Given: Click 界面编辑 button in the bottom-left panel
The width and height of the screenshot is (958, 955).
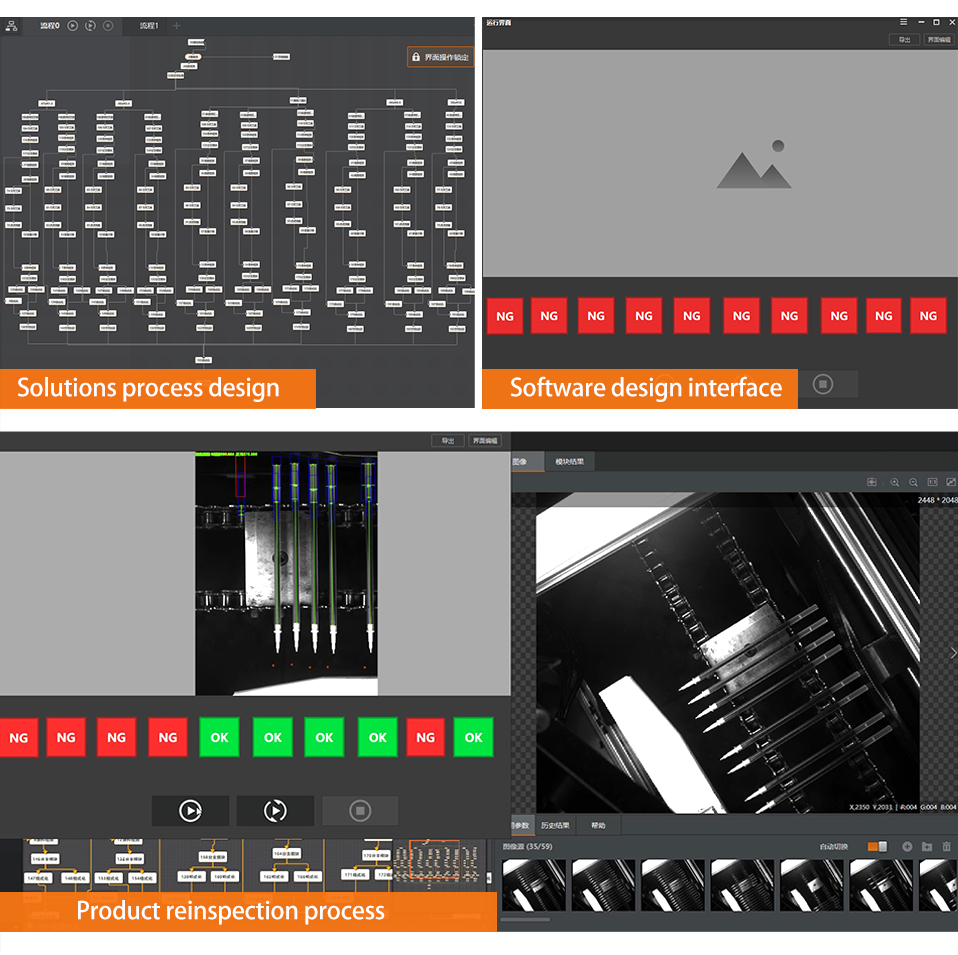Looking at the screenshot, I should [x=485, y=441].
